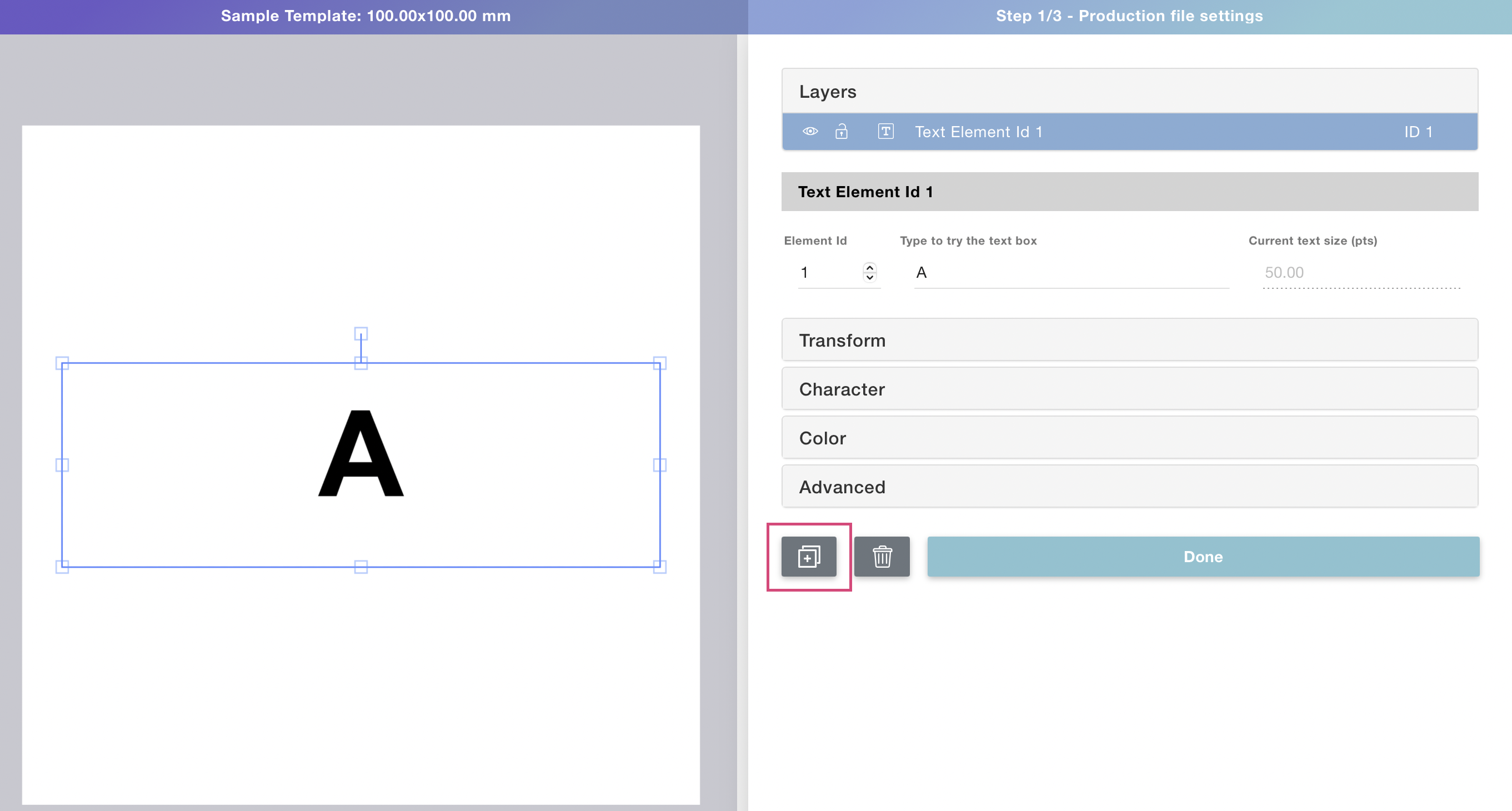Toggle the lock icon on Text Element layer
Viewport: 1512px width, 811px height.
pyautogui.click(x=841, y=132)
